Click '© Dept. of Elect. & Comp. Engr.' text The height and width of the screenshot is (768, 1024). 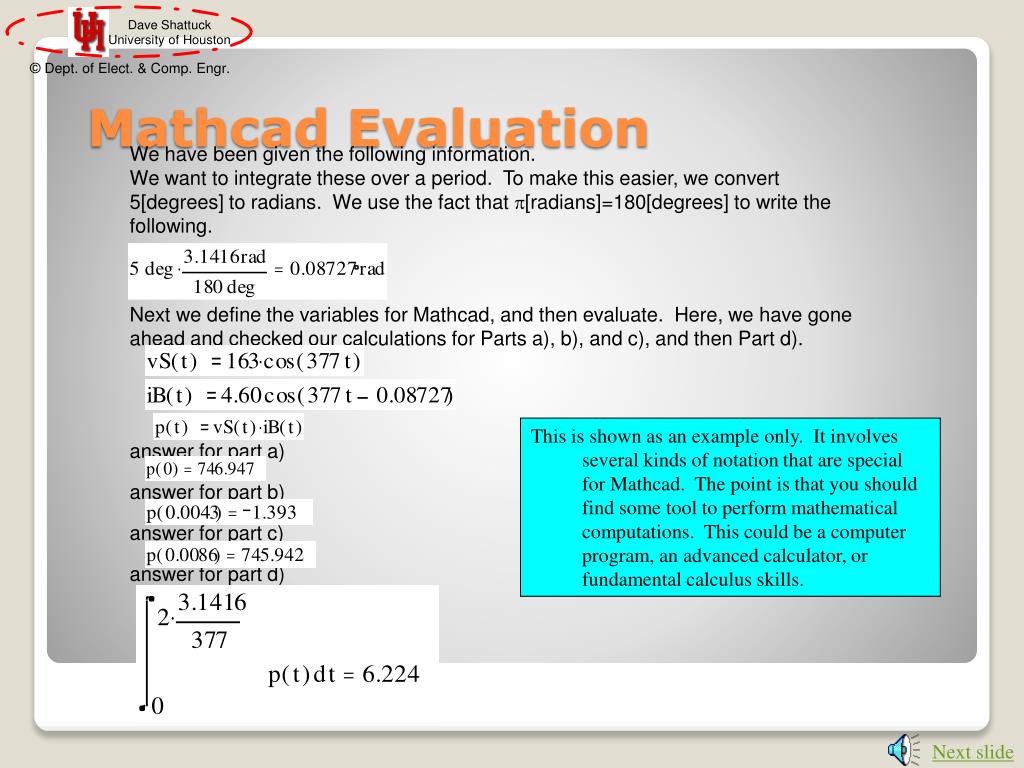129,68
